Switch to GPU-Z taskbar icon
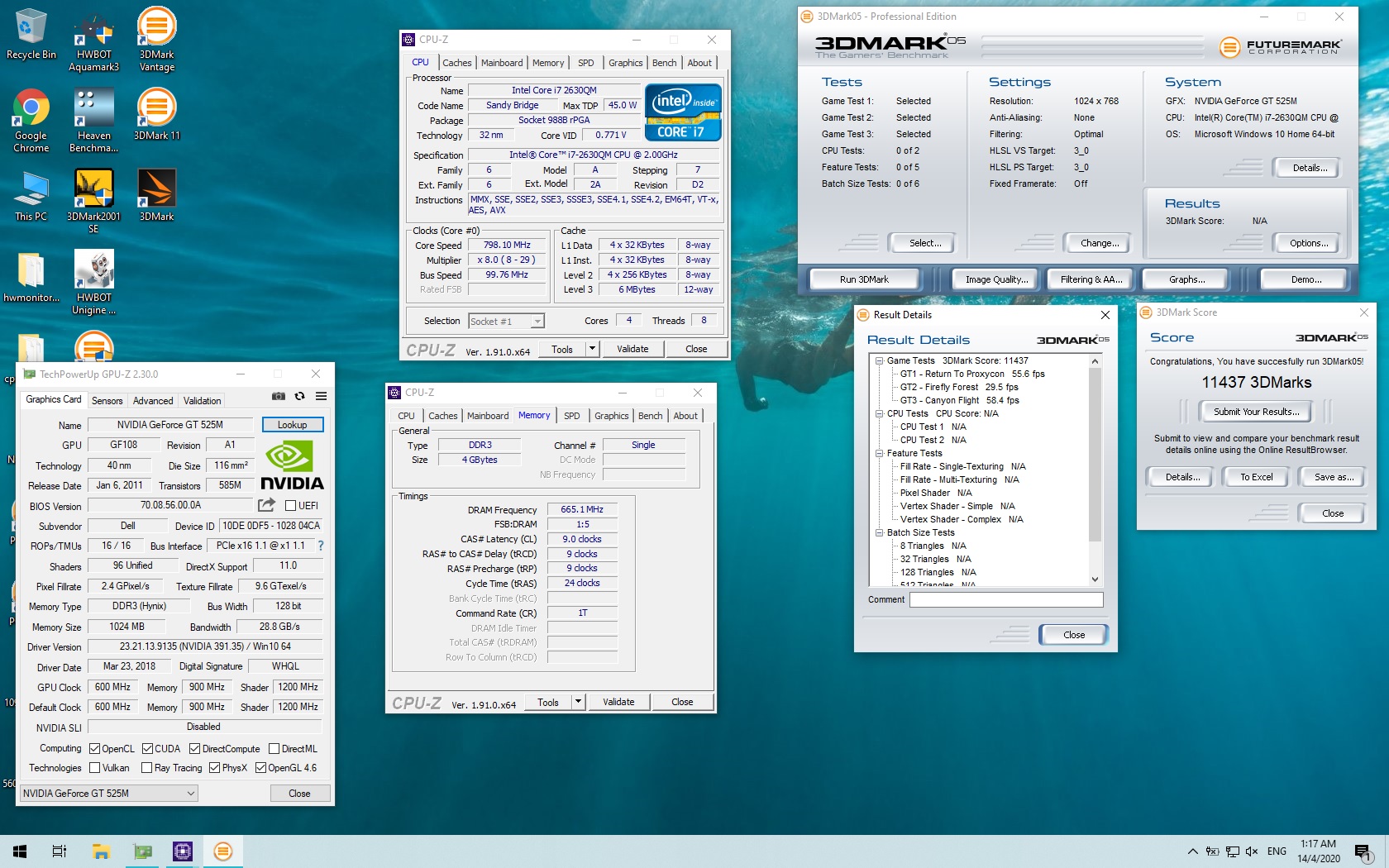Screen dimensions: 1389x868 tap(142, 851)
